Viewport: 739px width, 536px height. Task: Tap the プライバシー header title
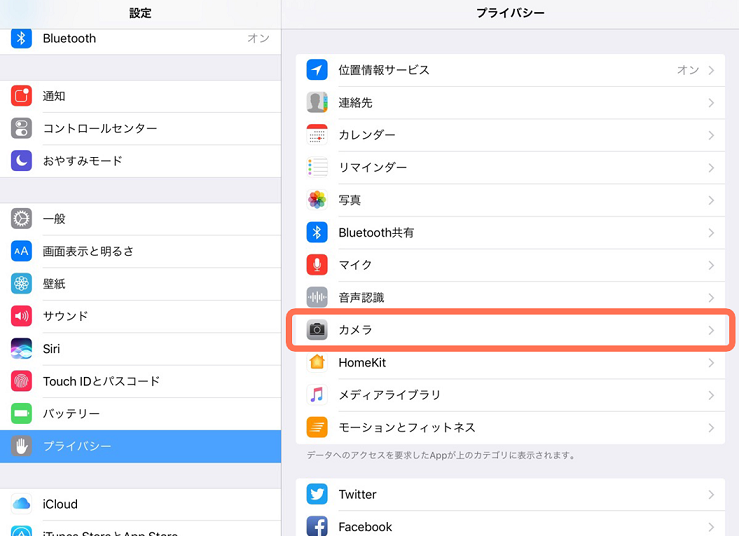[x=510, y=13]
